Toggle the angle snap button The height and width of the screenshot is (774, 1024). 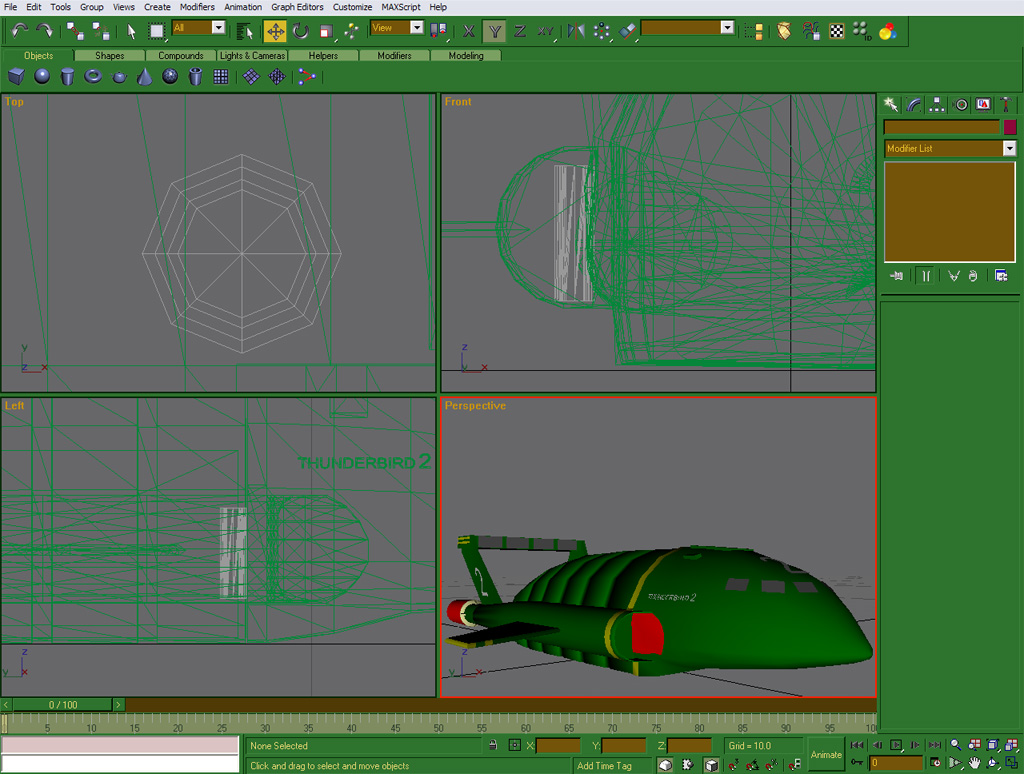(753, 764)
